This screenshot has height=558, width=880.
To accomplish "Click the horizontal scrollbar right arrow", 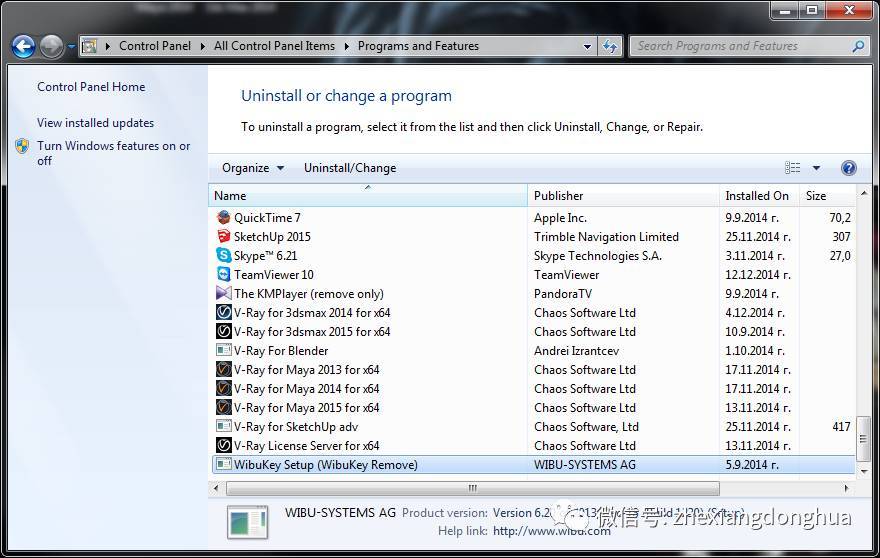I will tap(847, 488).
